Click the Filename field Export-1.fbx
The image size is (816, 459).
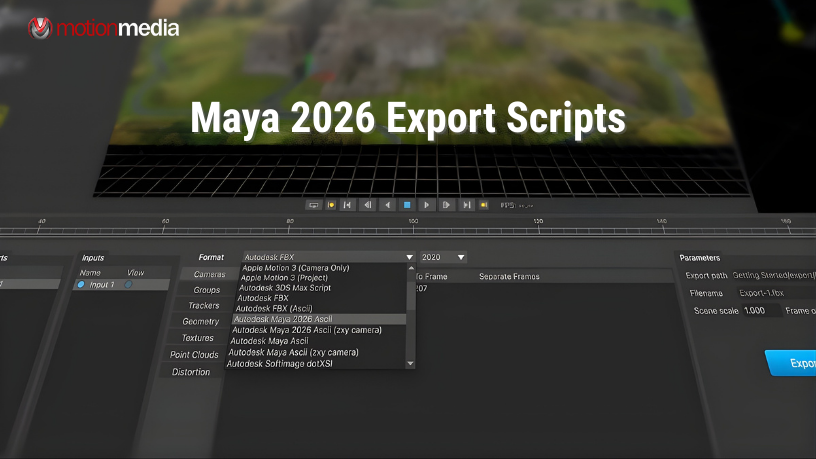point(775,293)
